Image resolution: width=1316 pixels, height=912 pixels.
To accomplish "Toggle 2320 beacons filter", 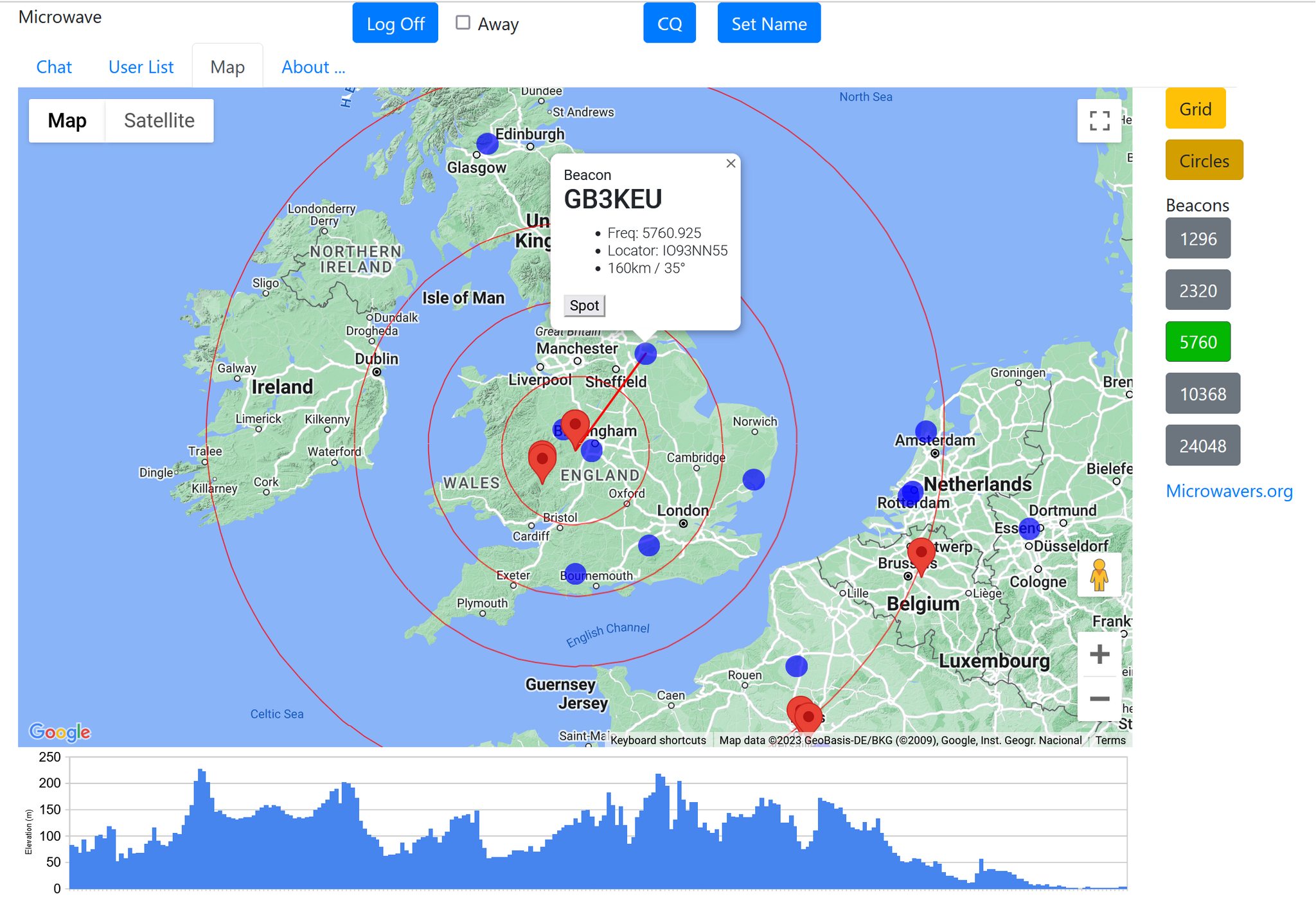I will click(1198, 291).
